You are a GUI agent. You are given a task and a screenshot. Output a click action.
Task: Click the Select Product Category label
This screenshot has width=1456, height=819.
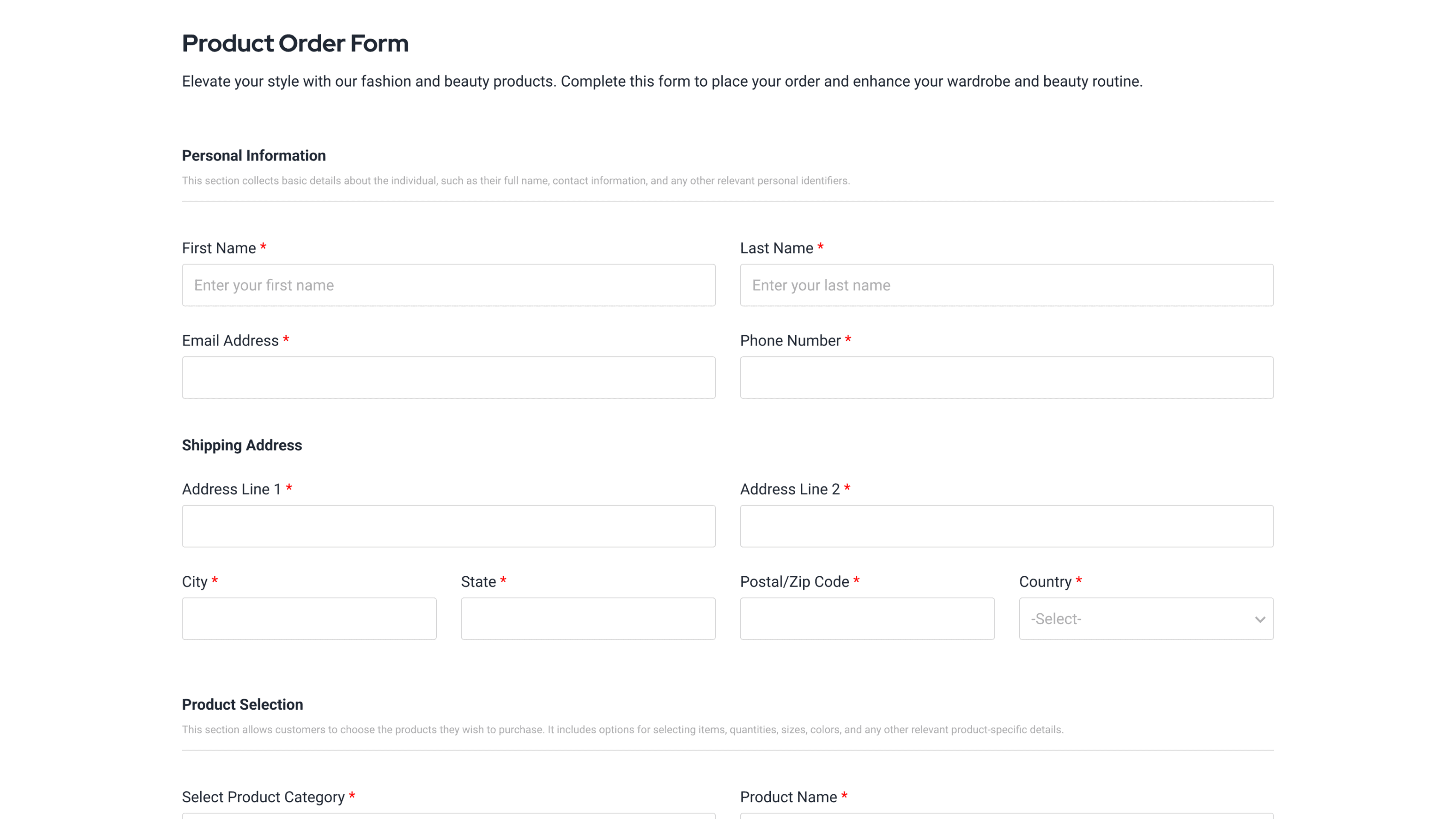click(x=263, y=797)
